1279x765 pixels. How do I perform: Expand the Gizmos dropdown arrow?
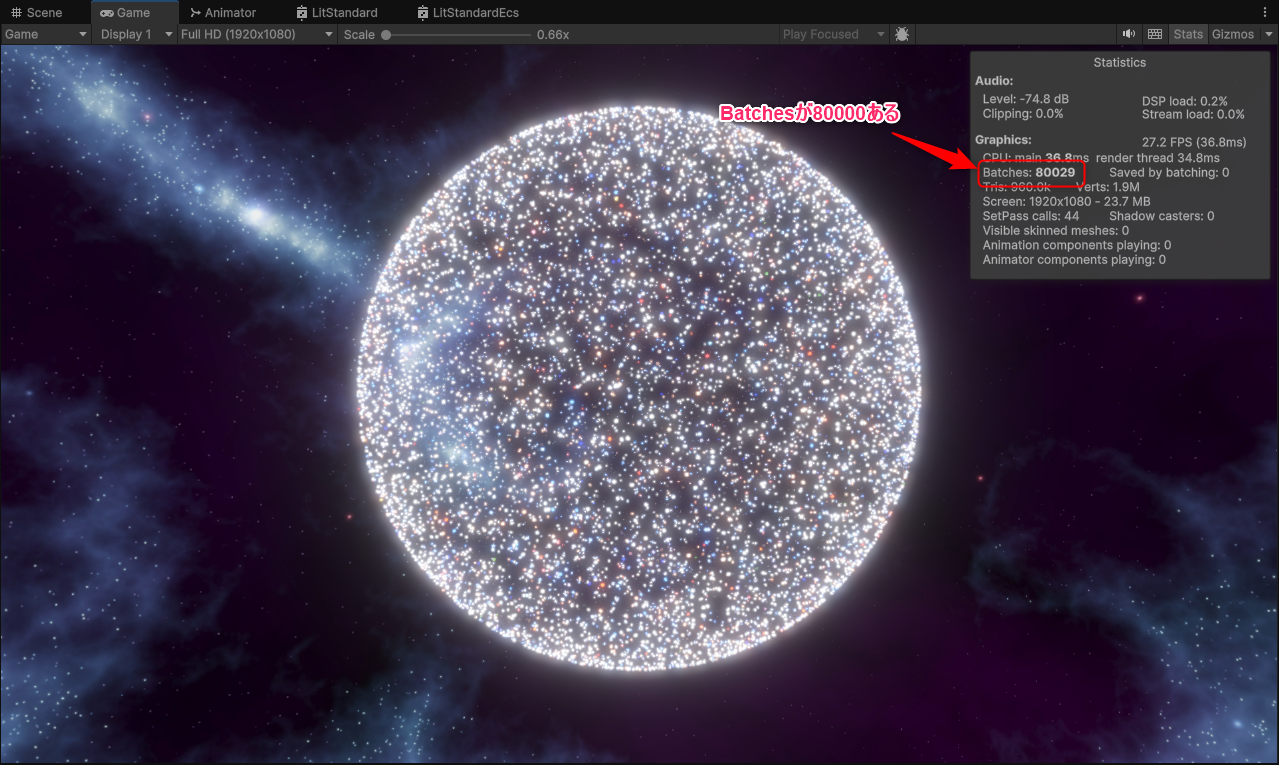pyautogui.click(x=1267, y=33)
